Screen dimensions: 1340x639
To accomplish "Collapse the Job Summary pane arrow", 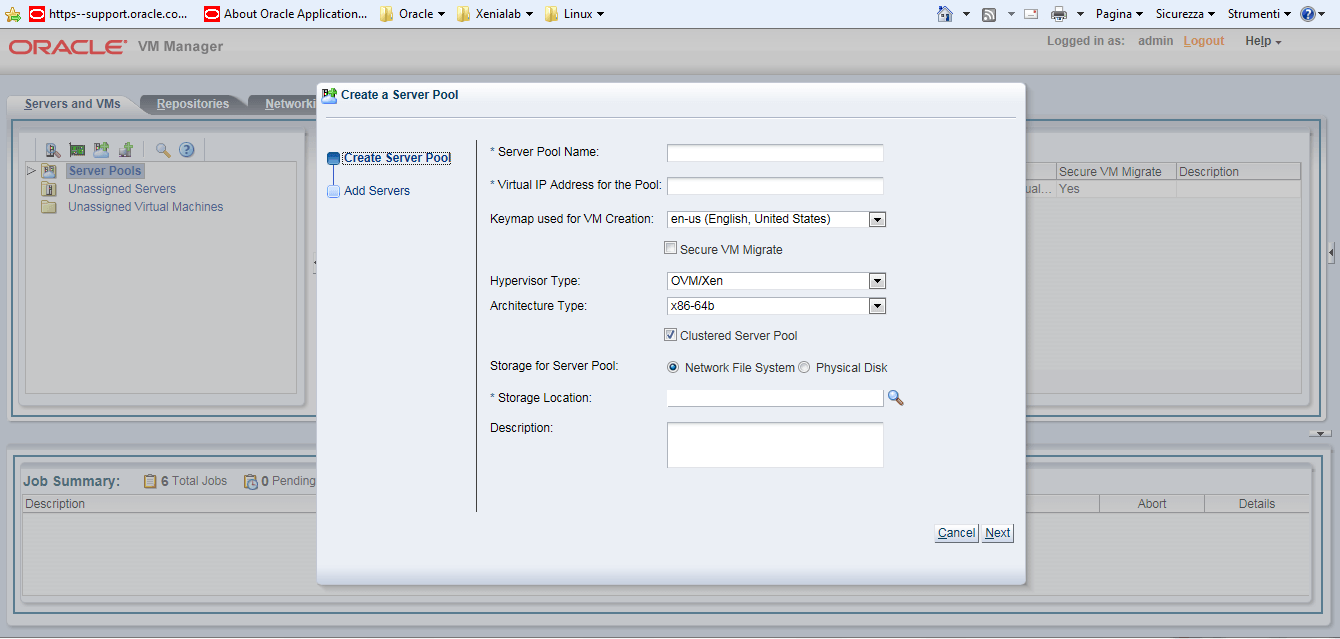I will tap(1320, 433).
